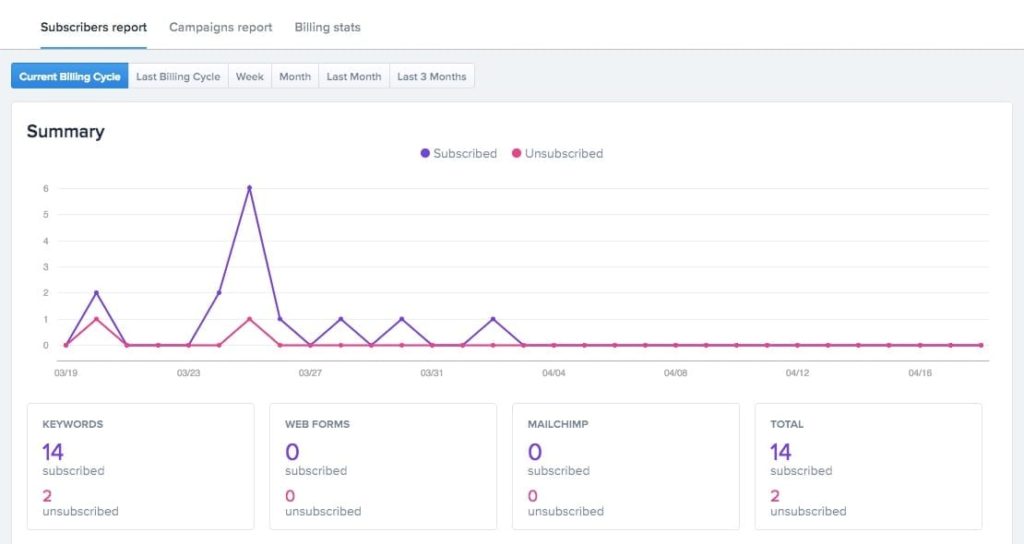Filter the report by Week
The height and width of the screenshot is (544, 1024).
249,77
